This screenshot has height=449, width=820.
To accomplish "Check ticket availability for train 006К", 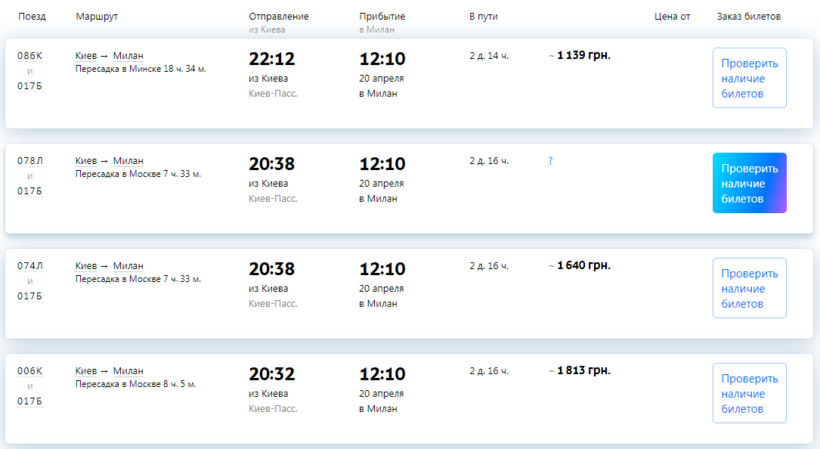I will click(749, 393).
